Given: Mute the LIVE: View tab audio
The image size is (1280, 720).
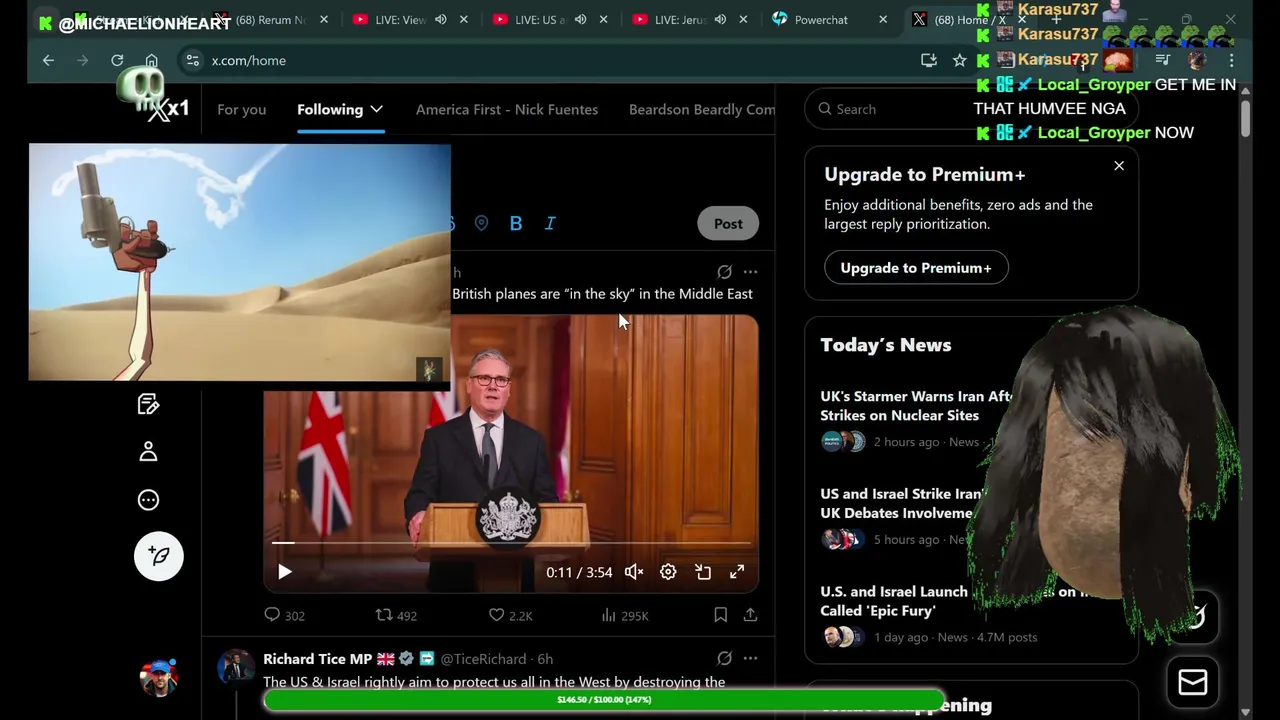Looking at the screenshot, I should [x=440, y=19].
